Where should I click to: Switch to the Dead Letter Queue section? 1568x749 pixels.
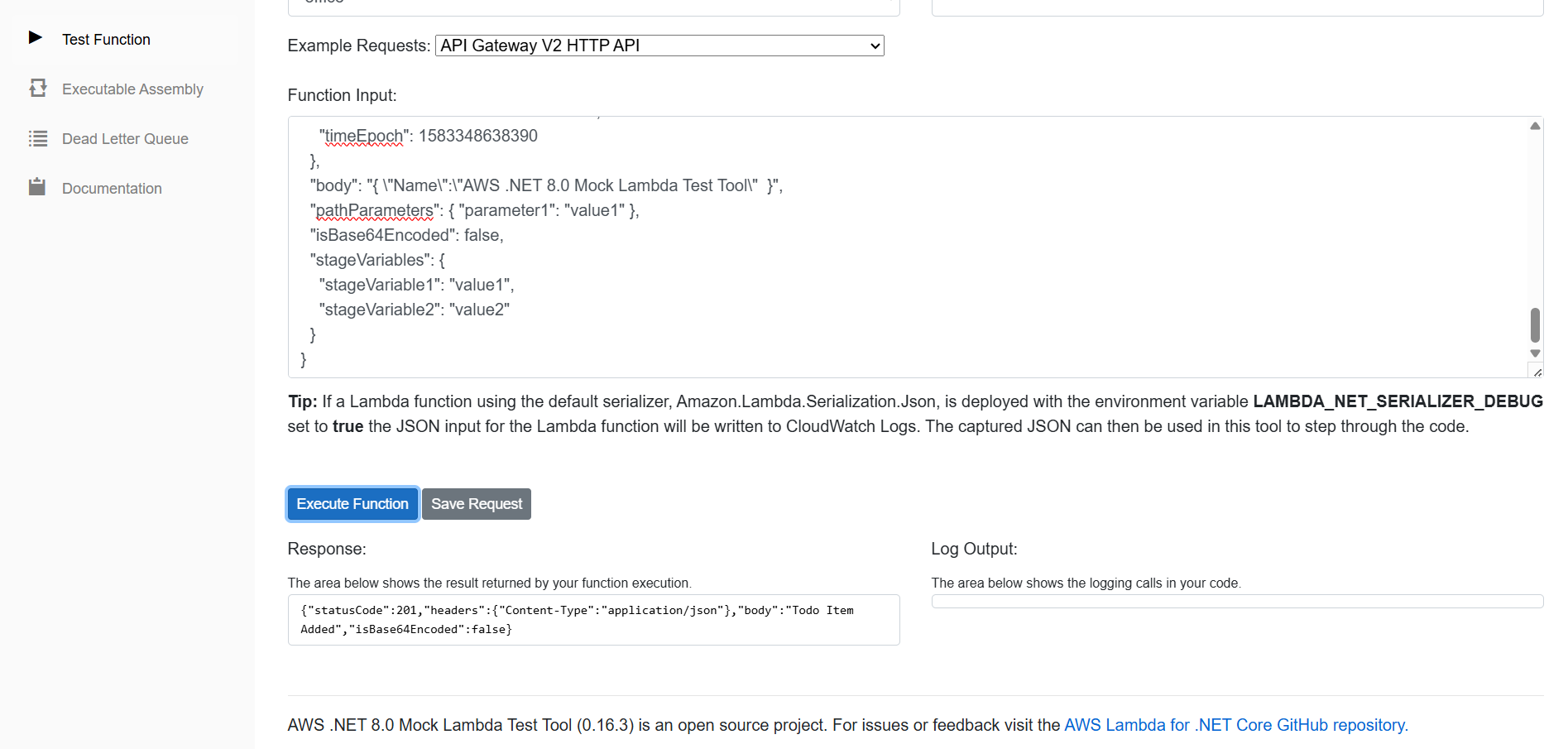(x=124, y=138)
